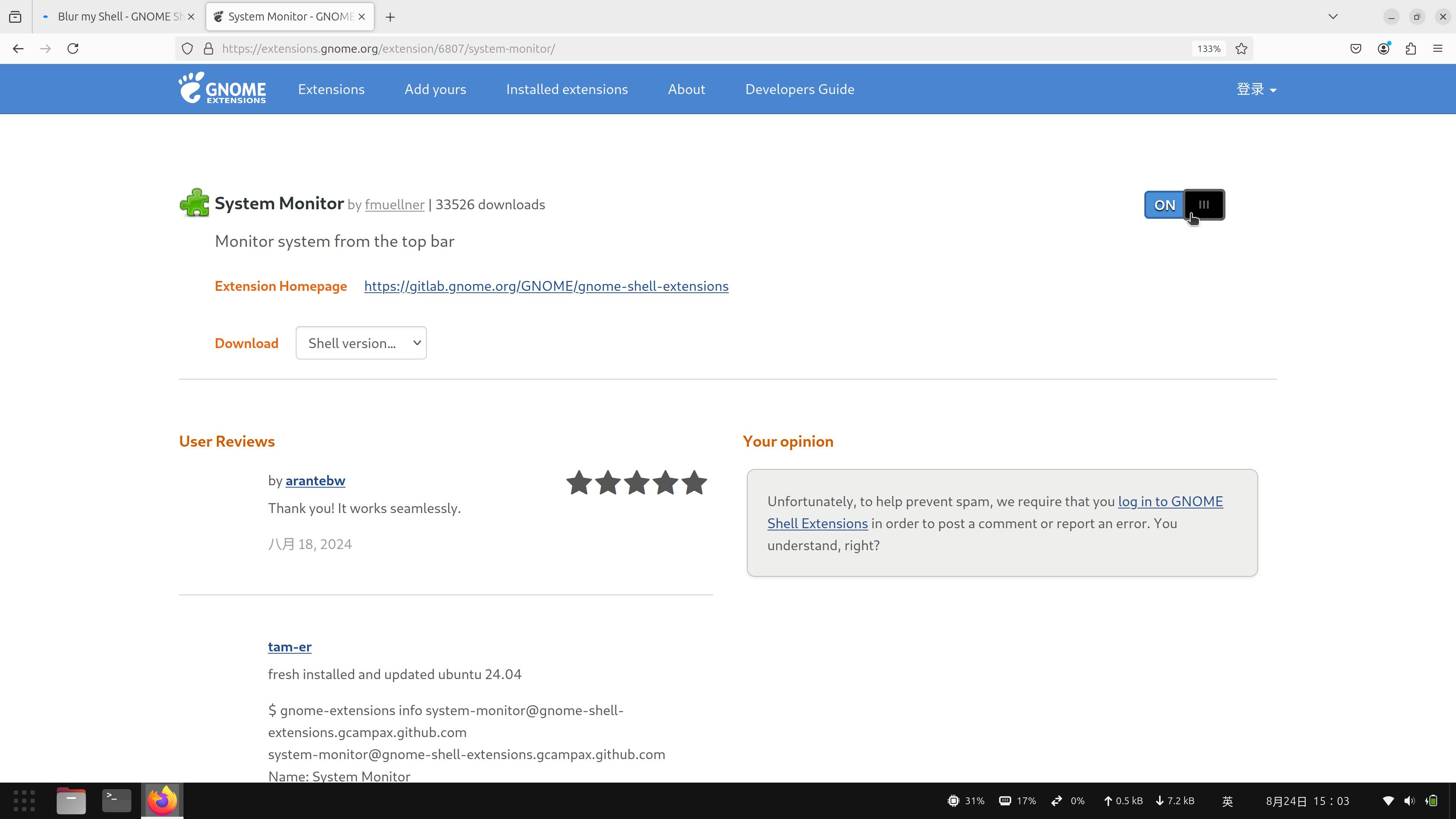The height and width of the screenshot is (819, 1456).
Task: Open the gitlab.gnome.org extension homepage link
Action: coord(546,286)
